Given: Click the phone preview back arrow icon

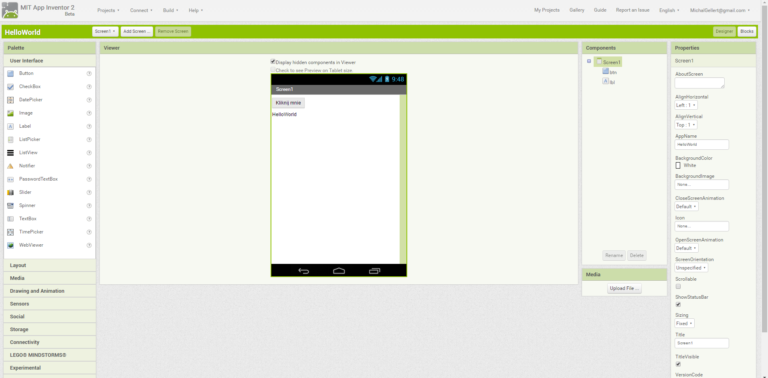Looking at the screenshot, I should point(304,271).
